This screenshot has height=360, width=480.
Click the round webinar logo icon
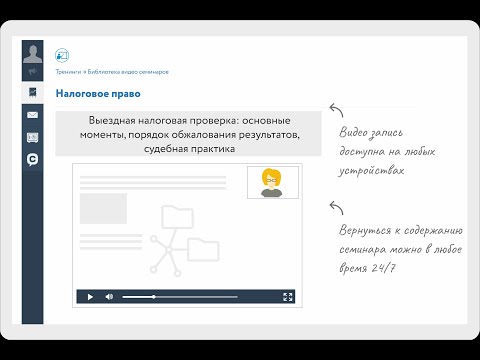click(62, 55)
